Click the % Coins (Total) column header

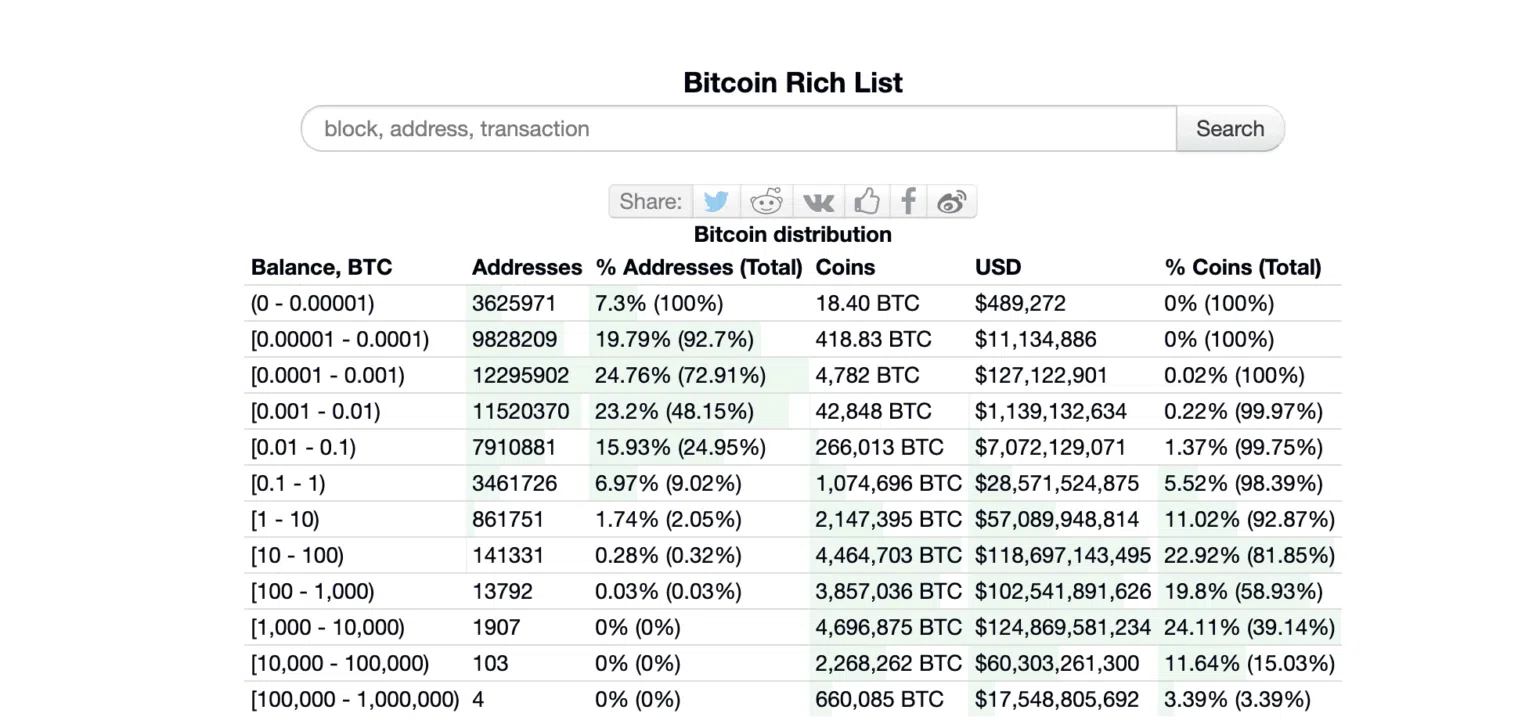coord(1243,267)
